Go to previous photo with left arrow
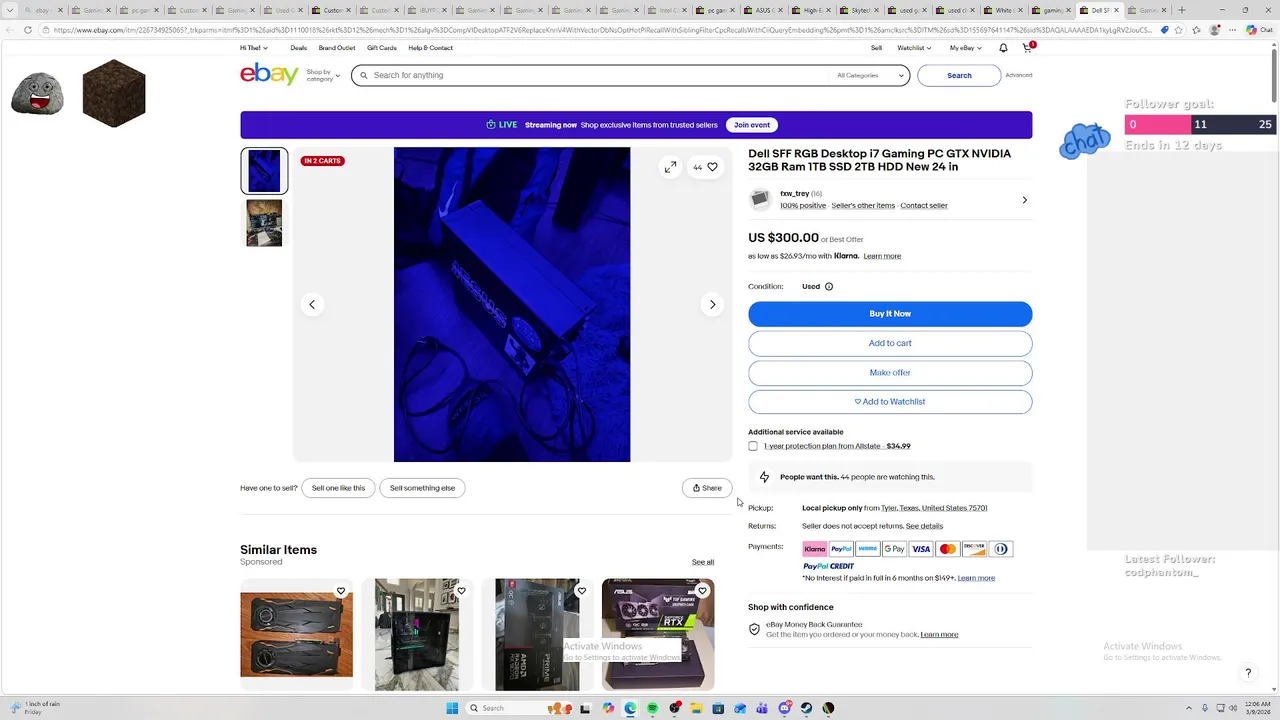Viewport: 1280px width, 720px height. 312,304
